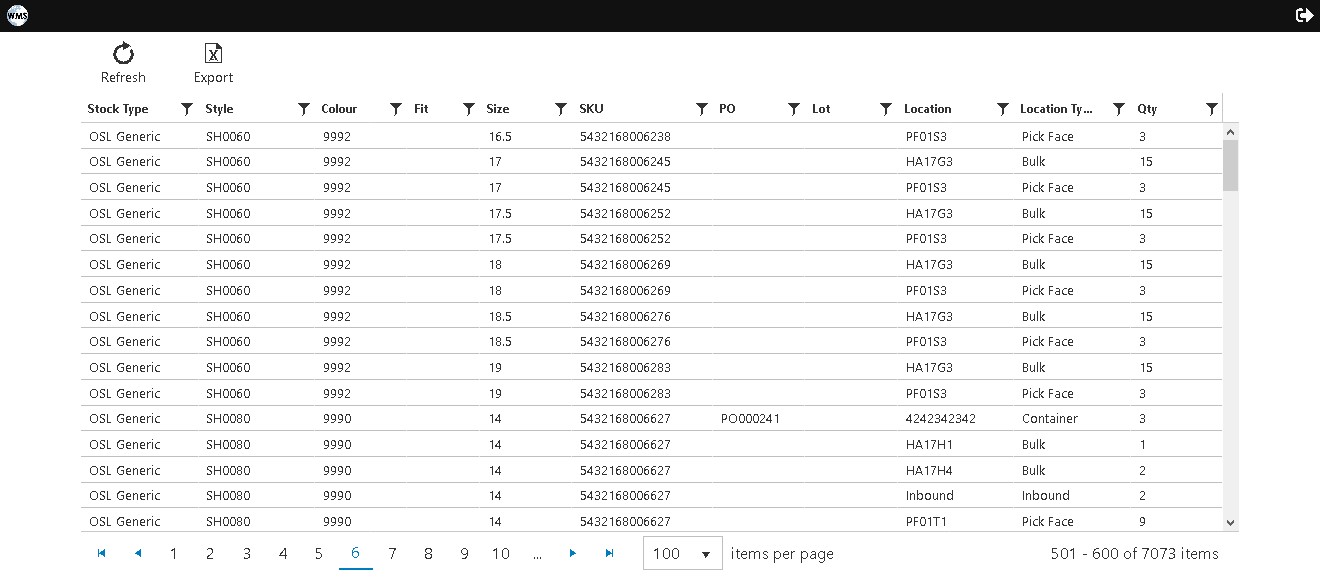The width and height of the screenshot is (1320, 578).
Task: Jump to the last page
Action: click(x=609, y=553)
